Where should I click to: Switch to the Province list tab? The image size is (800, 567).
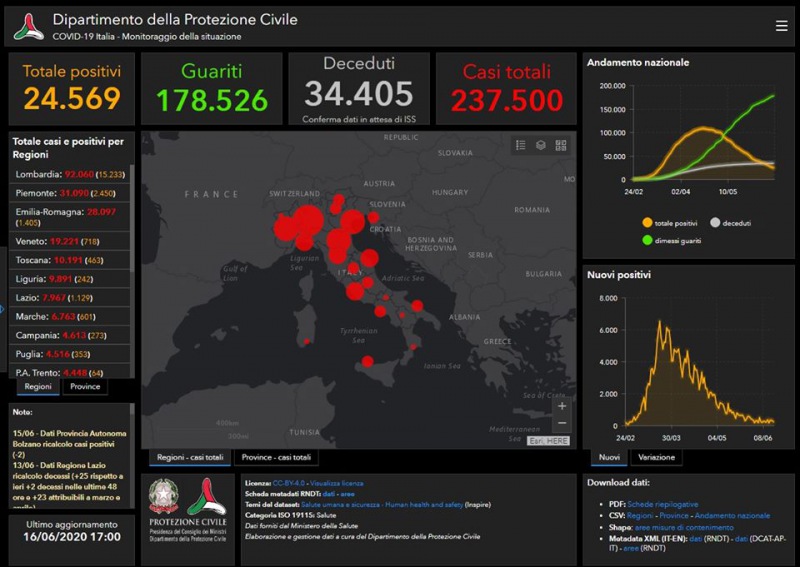click(x=85, y=387)
